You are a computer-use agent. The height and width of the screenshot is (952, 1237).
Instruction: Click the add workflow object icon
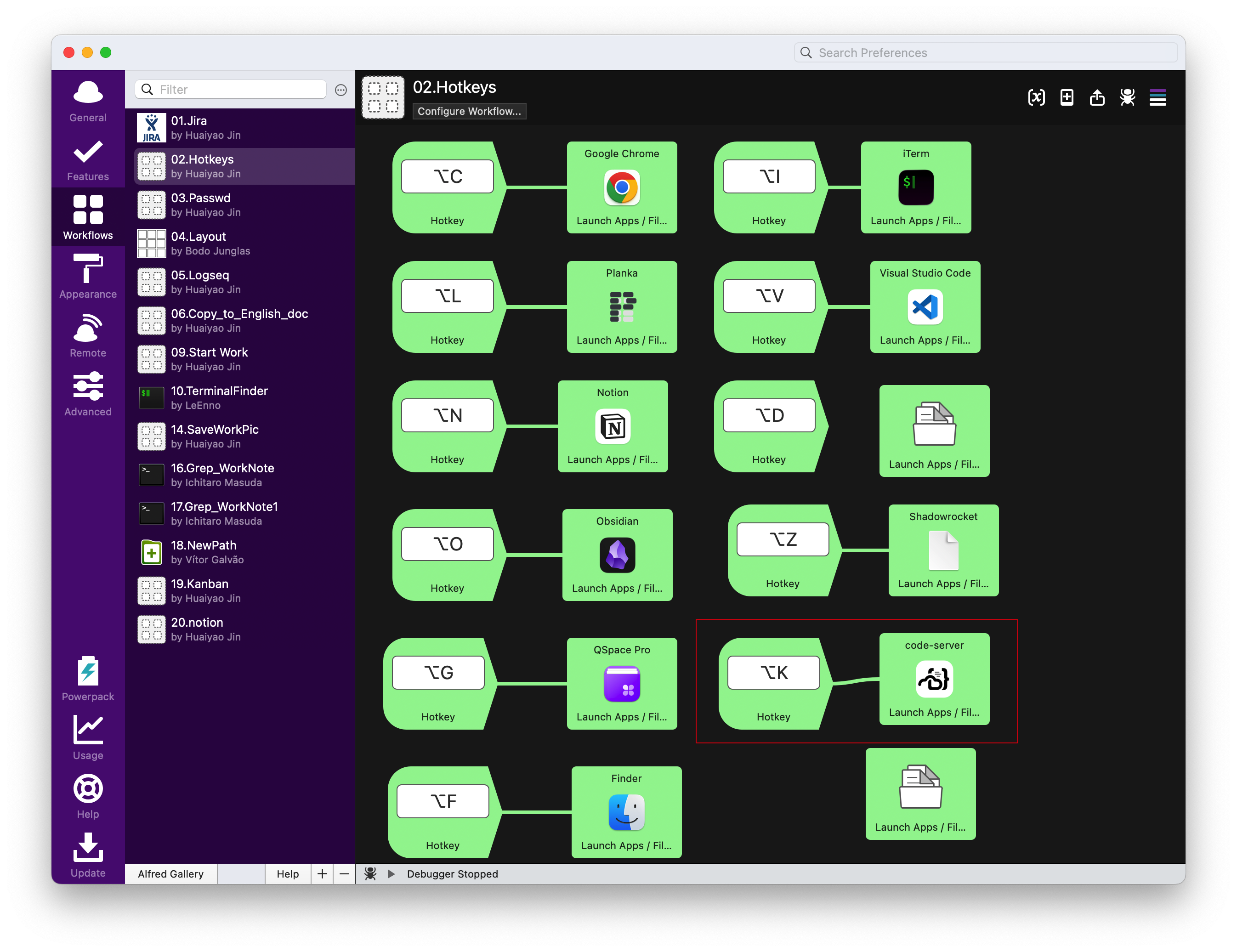click(x=1067, y=97)
